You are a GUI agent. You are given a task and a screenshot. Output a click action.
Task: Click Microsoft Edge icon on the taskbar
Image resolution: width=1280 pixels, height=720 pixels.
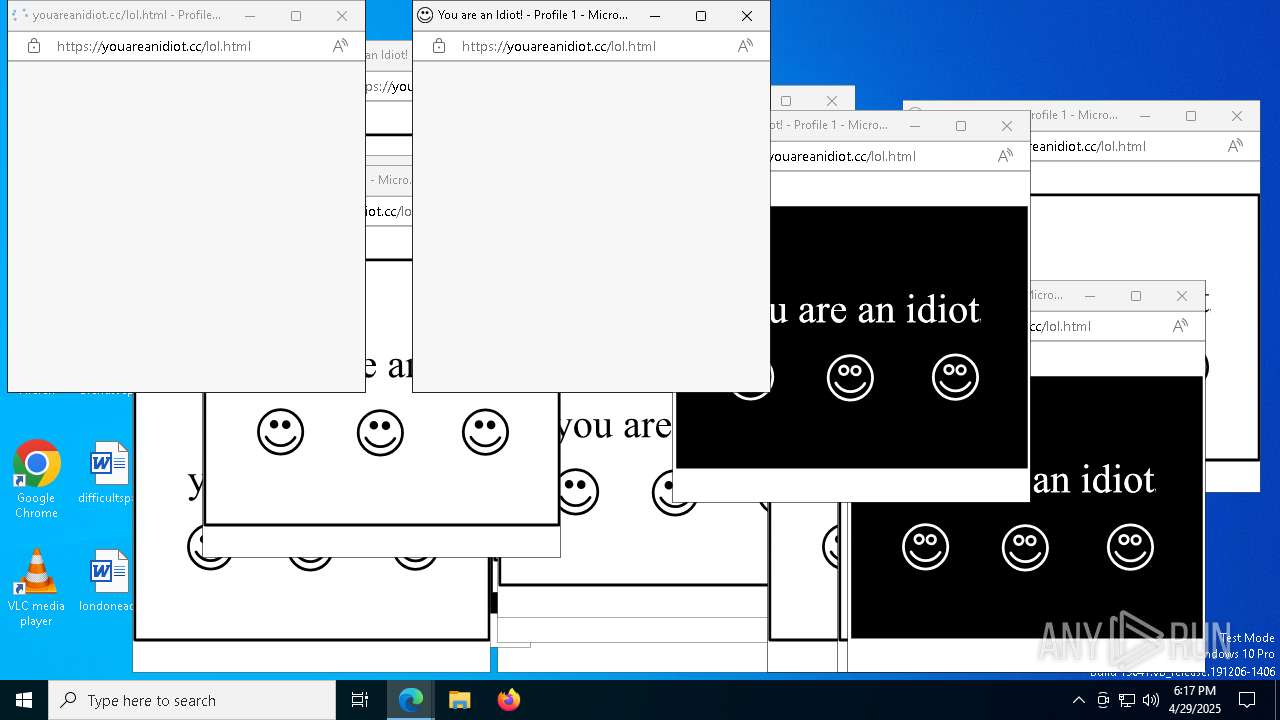point(411,700)
